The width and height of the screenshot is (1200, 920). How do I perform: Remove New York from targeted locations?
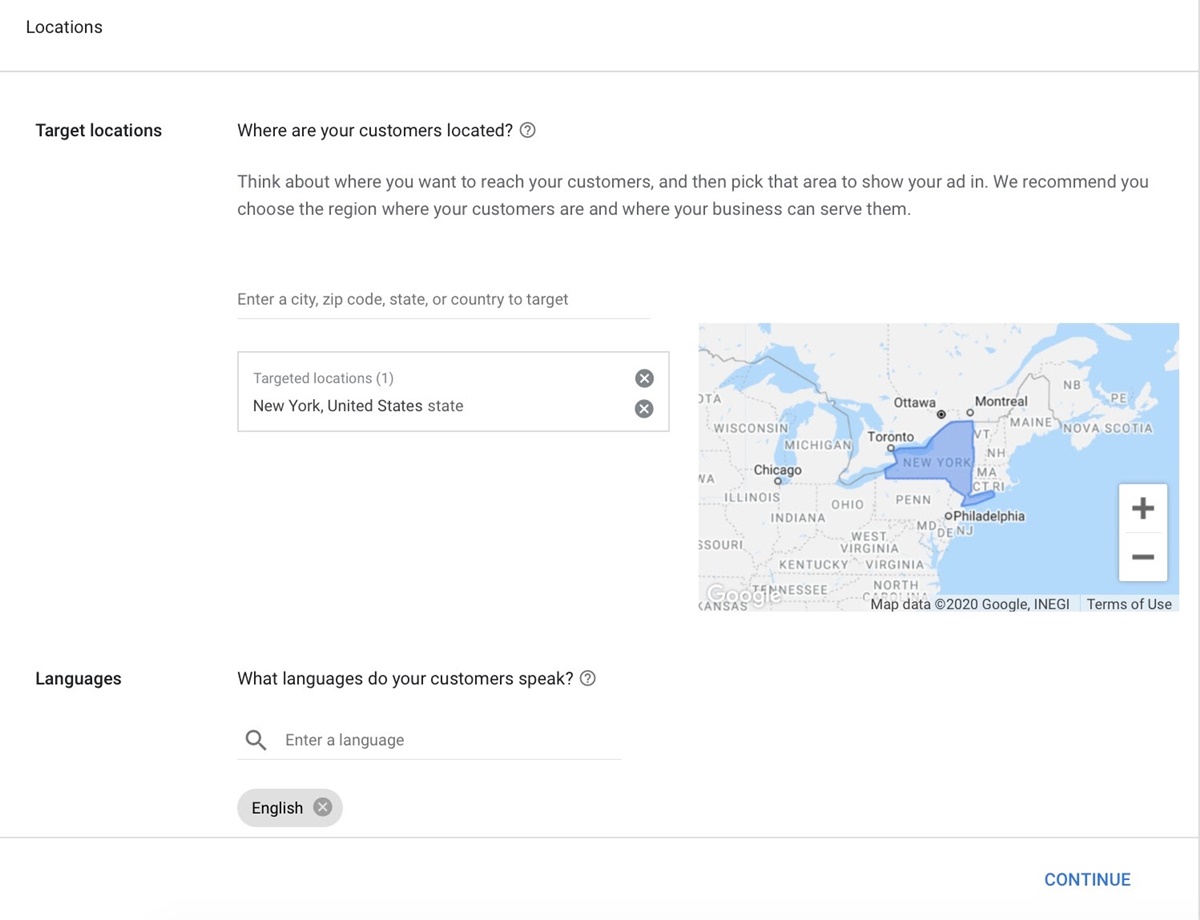coord(645,408)
